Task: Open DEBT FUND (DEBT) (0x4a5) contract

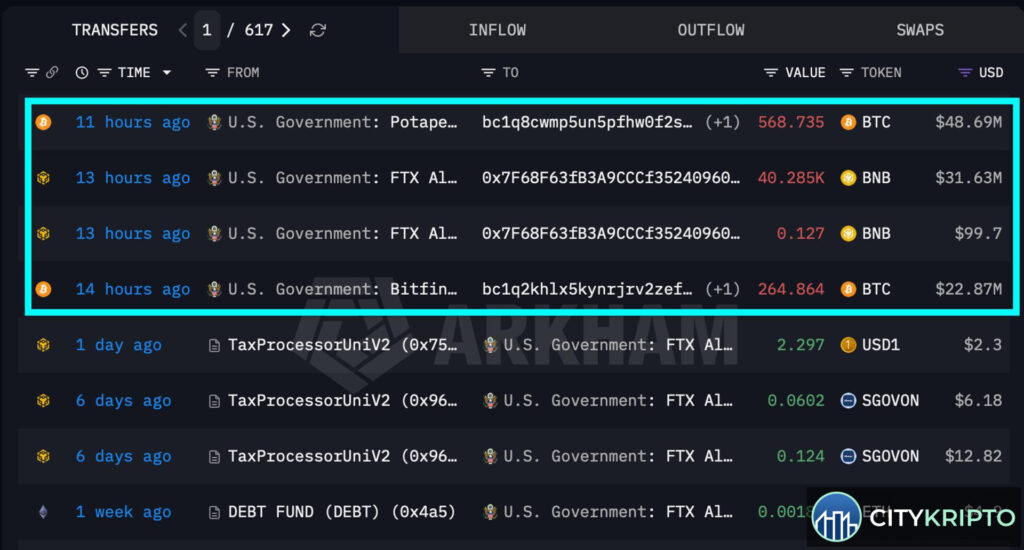Action: point(341,511)
